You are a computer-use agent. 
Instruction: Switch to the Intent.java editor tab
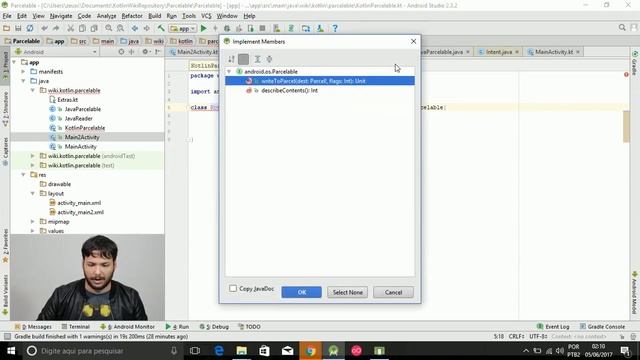[499, 52]
